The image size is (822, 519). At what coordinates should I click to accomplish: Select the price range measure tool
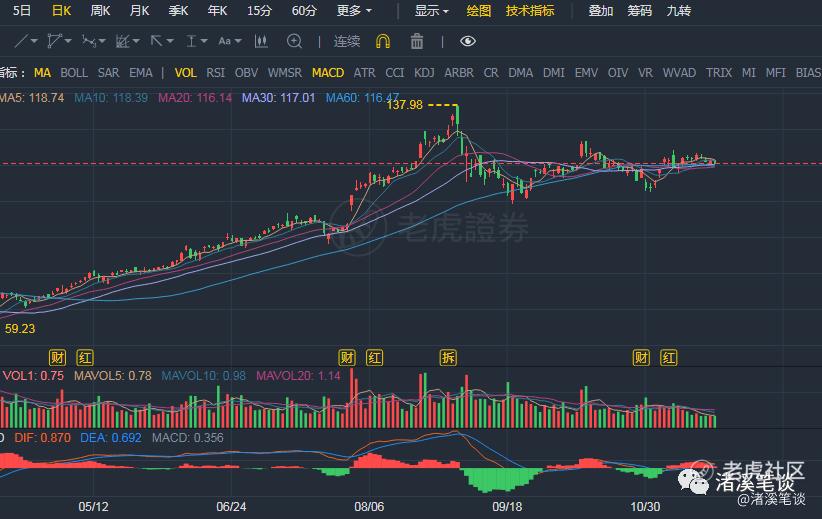click(x=191, y=41)
